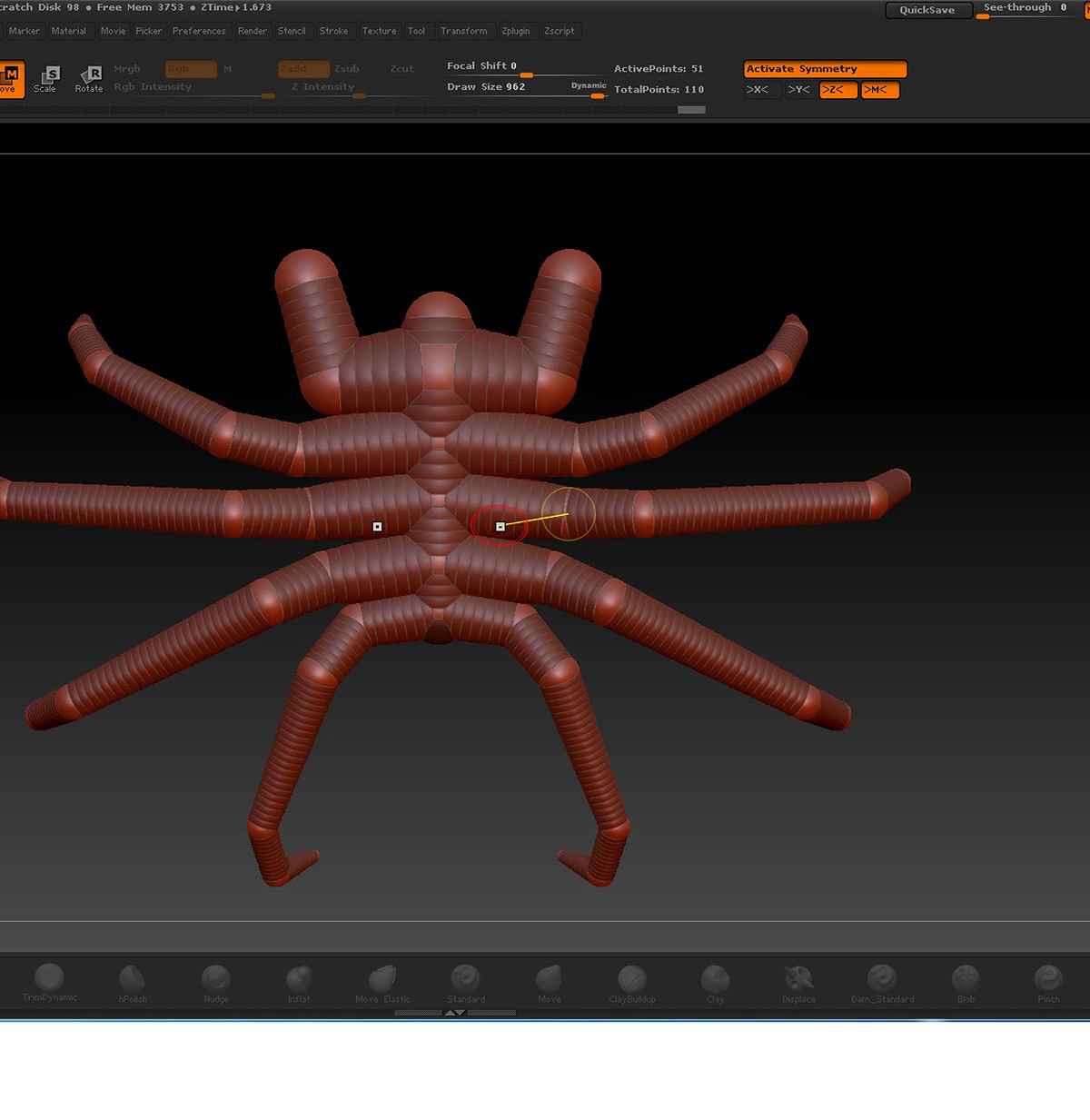Image resolution: width=1090 pixels, height=1120 pixels.
Task: Click the Activate Symmetry button
Action: click(824, 68)
